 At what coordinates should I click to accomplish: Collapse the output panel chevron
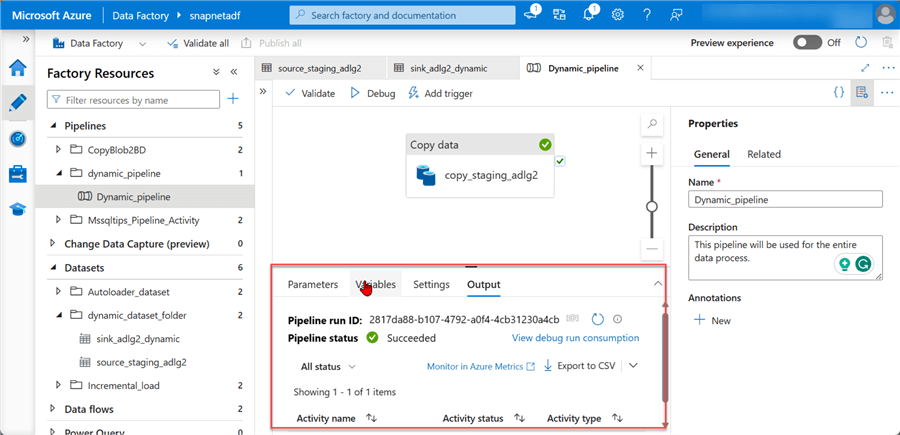click(658, 283)
